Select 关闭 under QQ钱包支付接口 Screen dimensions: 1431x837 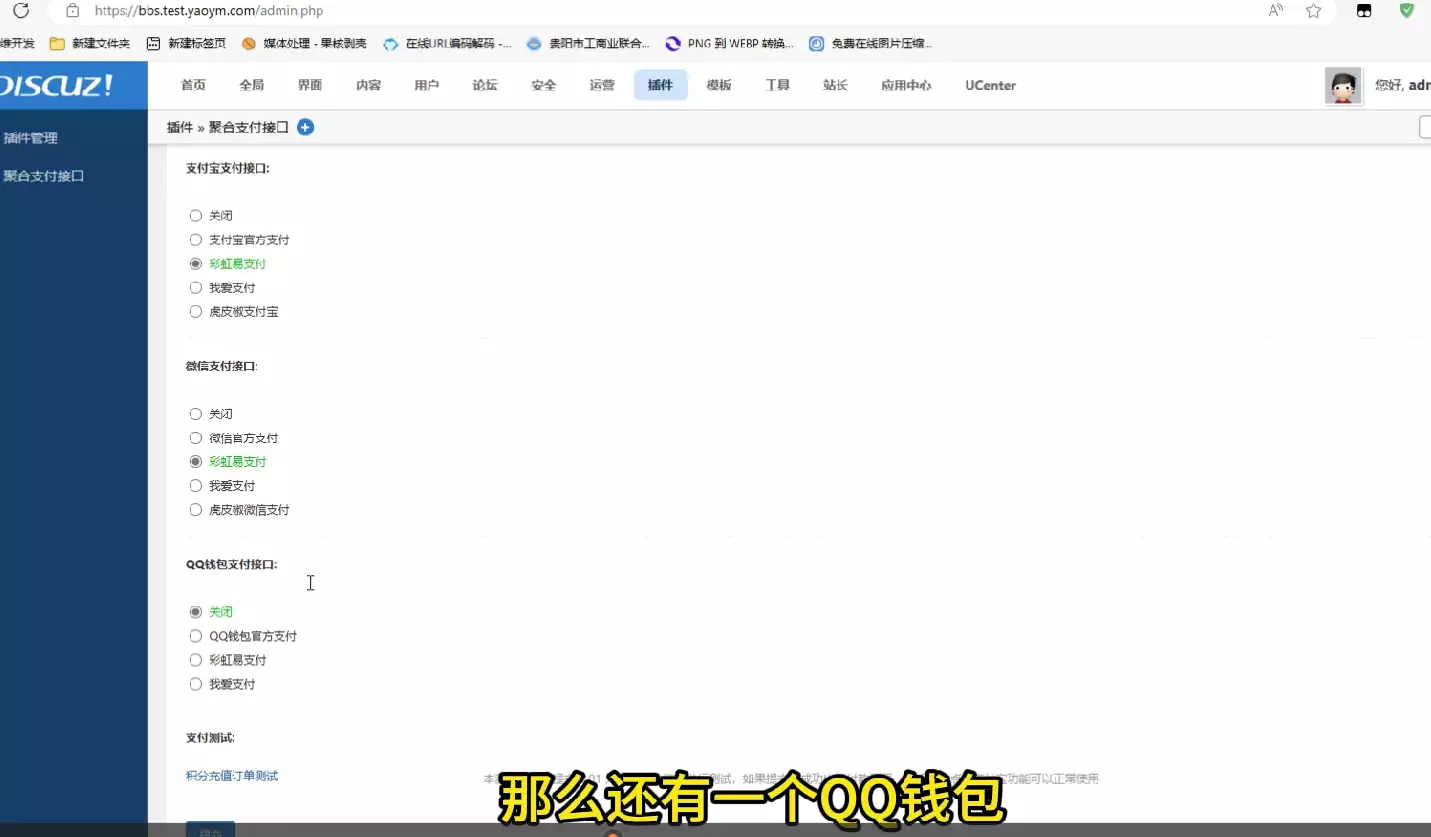click(196, 612)
